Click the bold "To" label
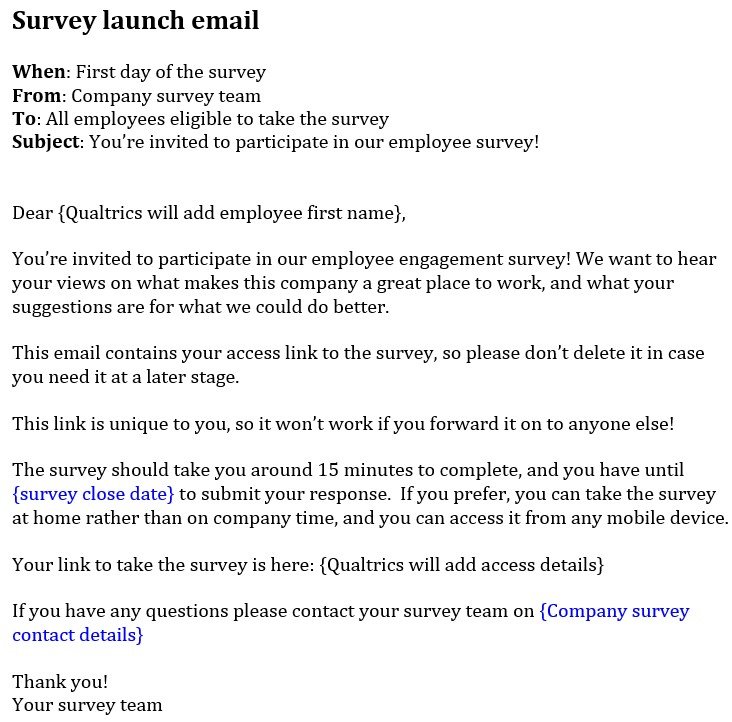Viewport: 732px width, 722px height. pos(23,119)
